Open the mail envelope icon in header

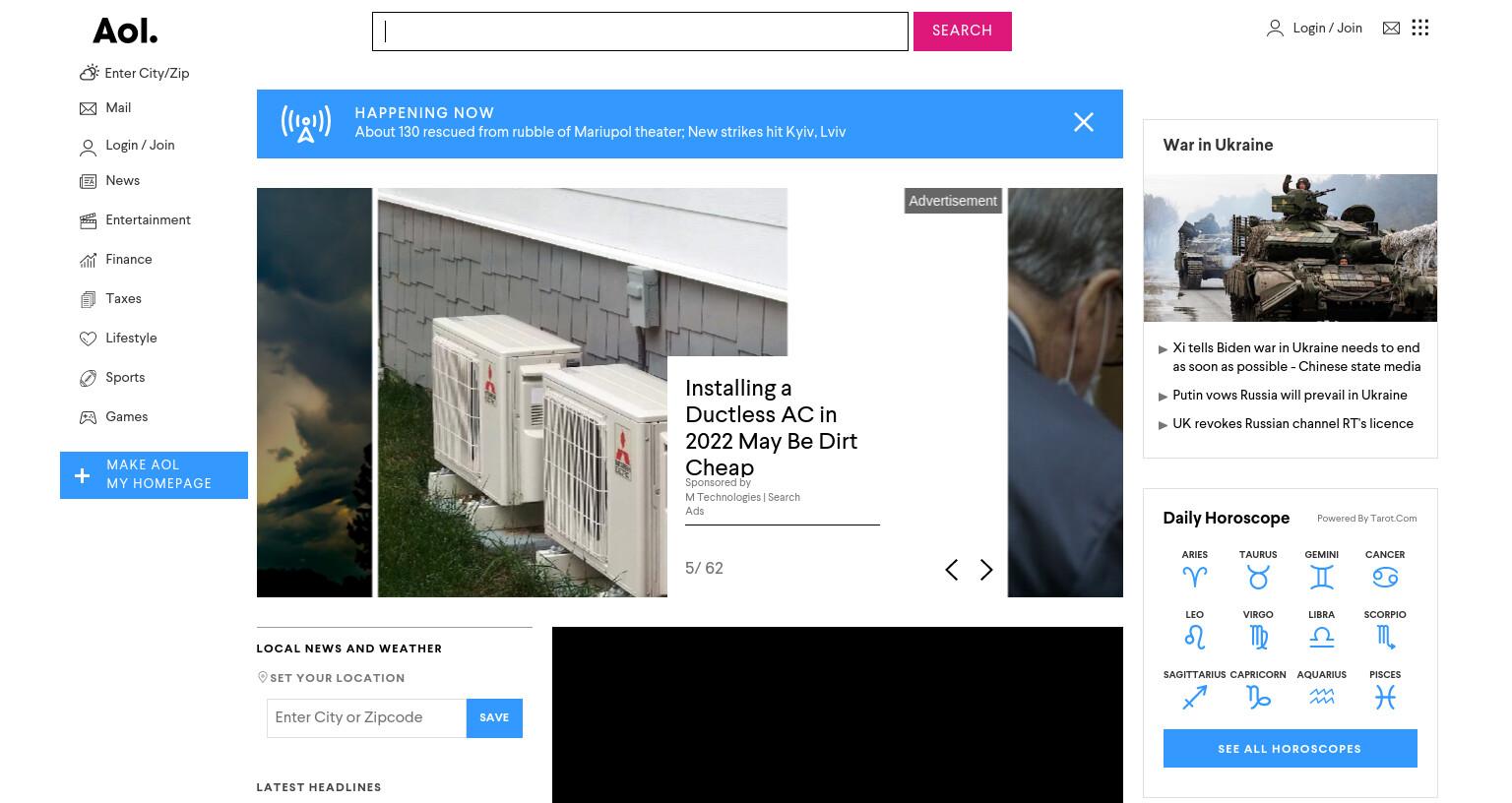point(1391,29)
